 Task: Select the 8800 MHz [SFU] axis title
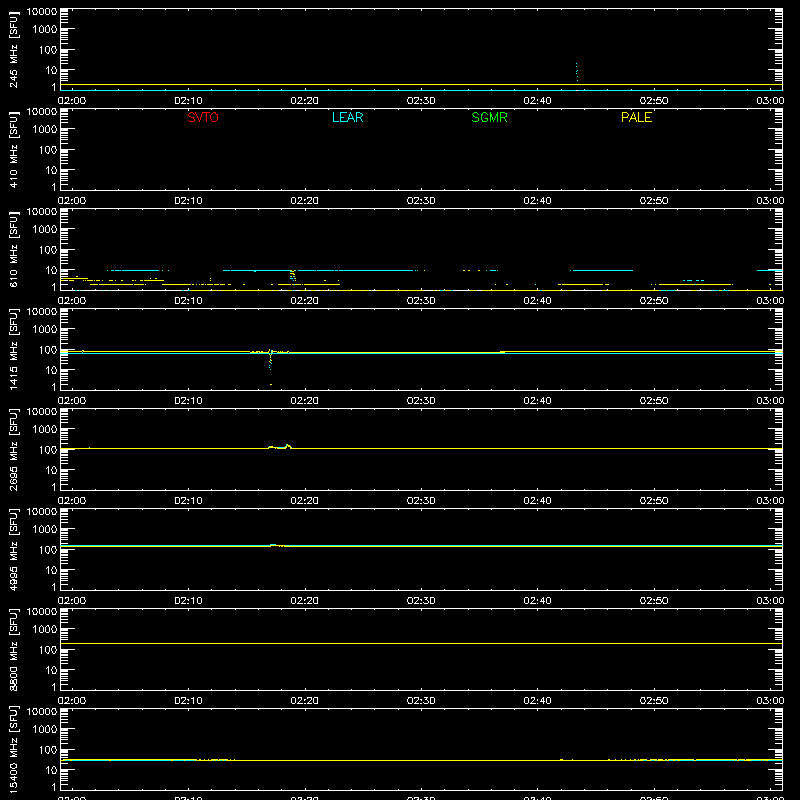13,649
